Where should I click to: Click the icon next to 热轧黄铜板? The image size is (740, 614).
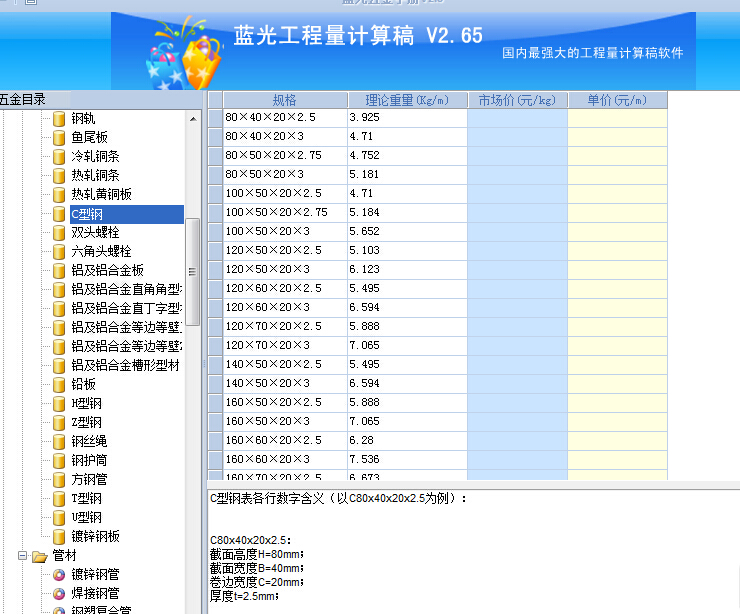pos(59,194)
